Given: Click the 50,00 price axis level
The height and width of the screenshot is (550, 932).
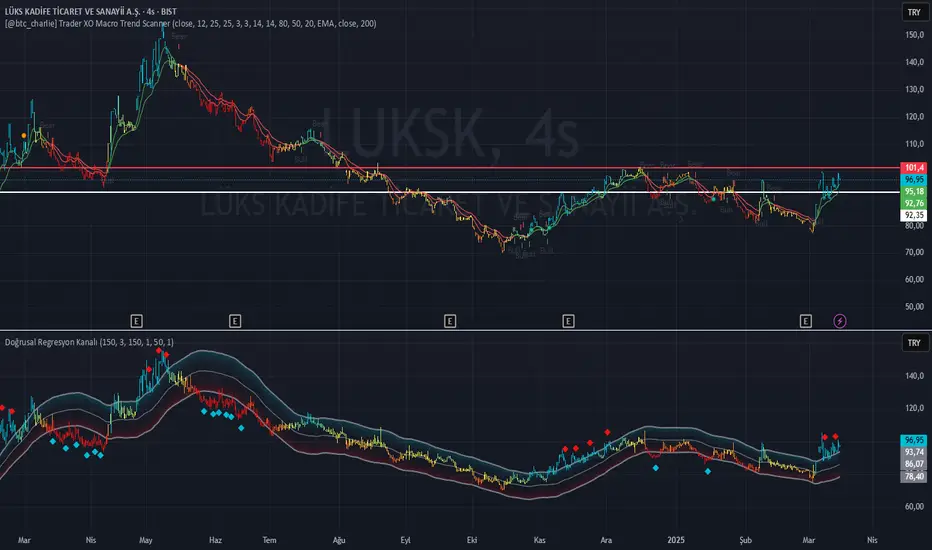Looking at the screenshot, I should [914, 307].
